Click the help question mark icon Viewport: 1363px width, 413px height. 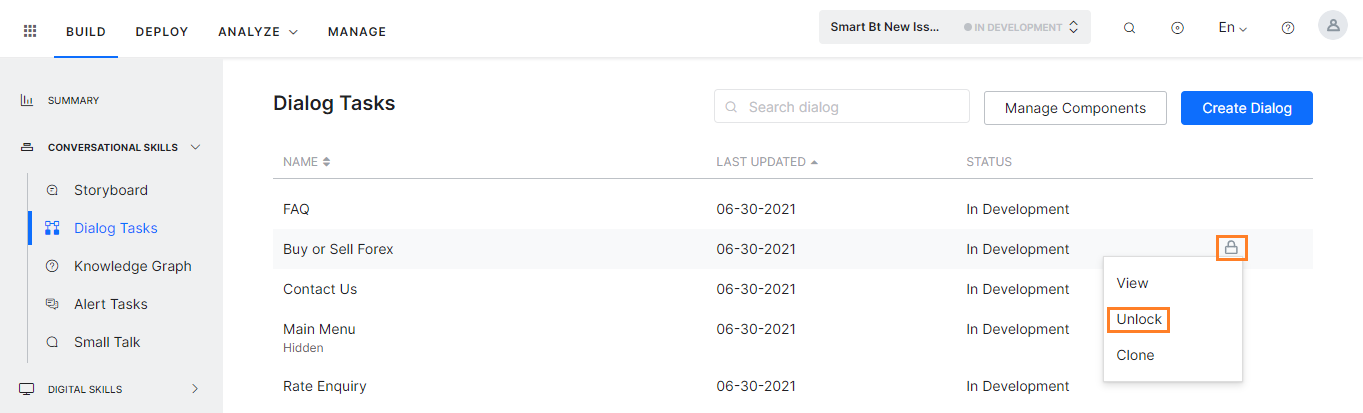(x=1288, y=29)
